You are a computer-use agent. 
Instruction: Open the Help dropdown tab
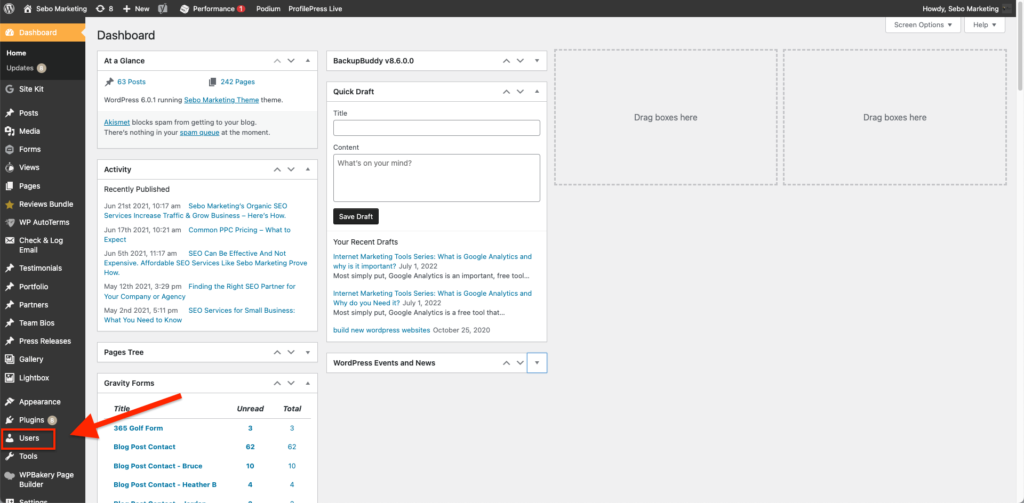tap(985, 25)
